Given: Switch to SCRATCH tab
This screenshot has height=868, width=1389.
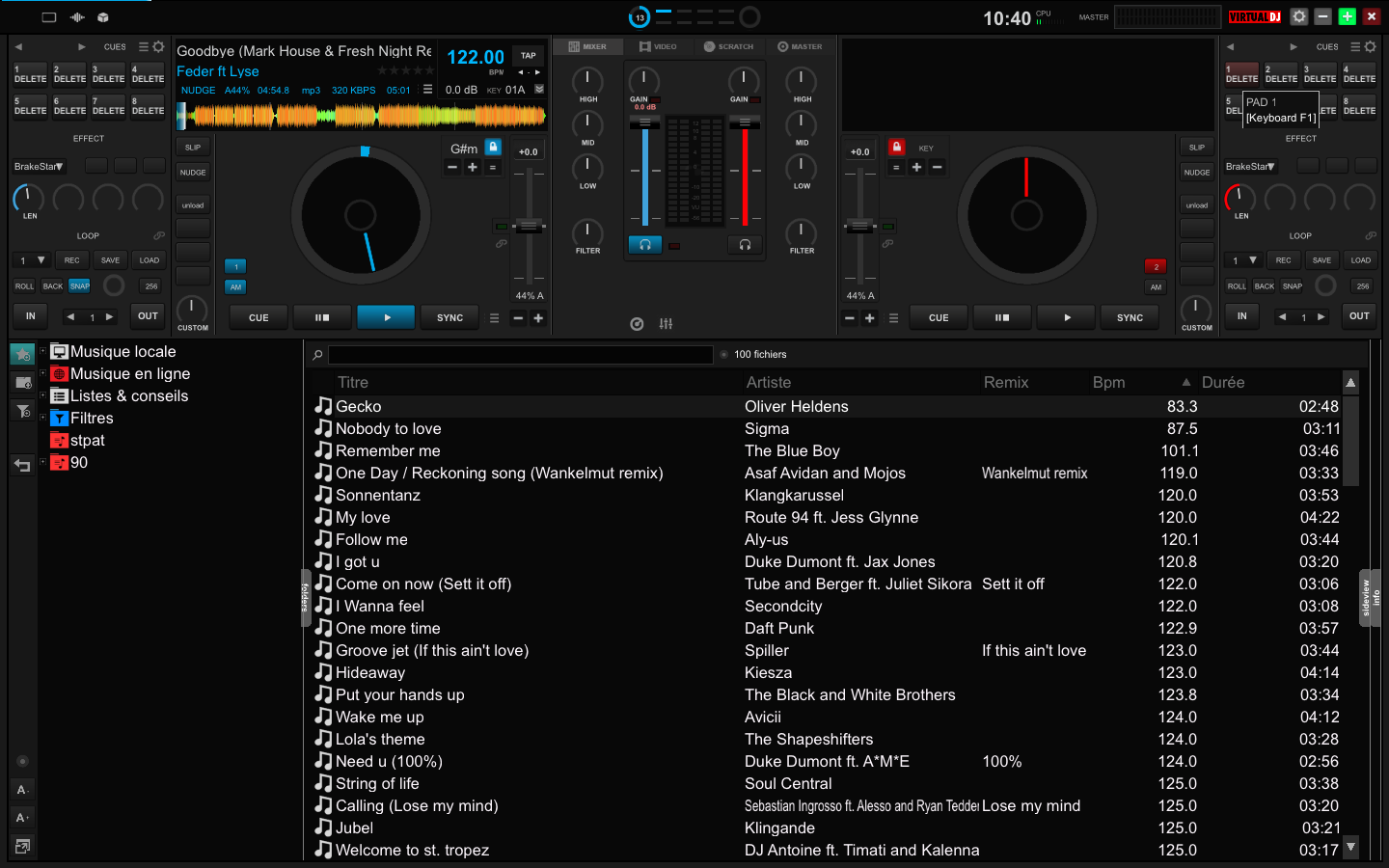Looking at the screenshot, I should [x=728, y=46].
